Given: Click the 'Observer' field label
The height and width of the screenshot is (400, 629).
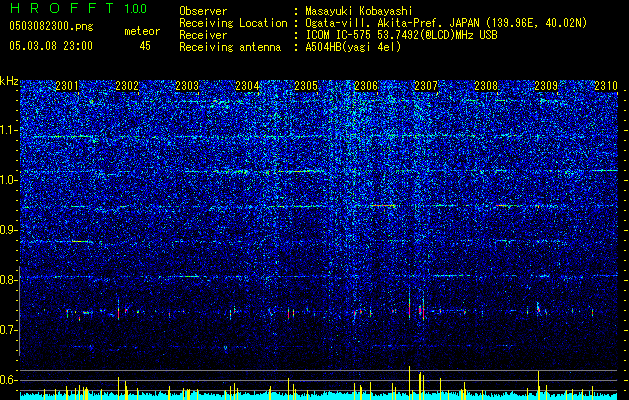Looking at the screenshot, I should 203,11.
